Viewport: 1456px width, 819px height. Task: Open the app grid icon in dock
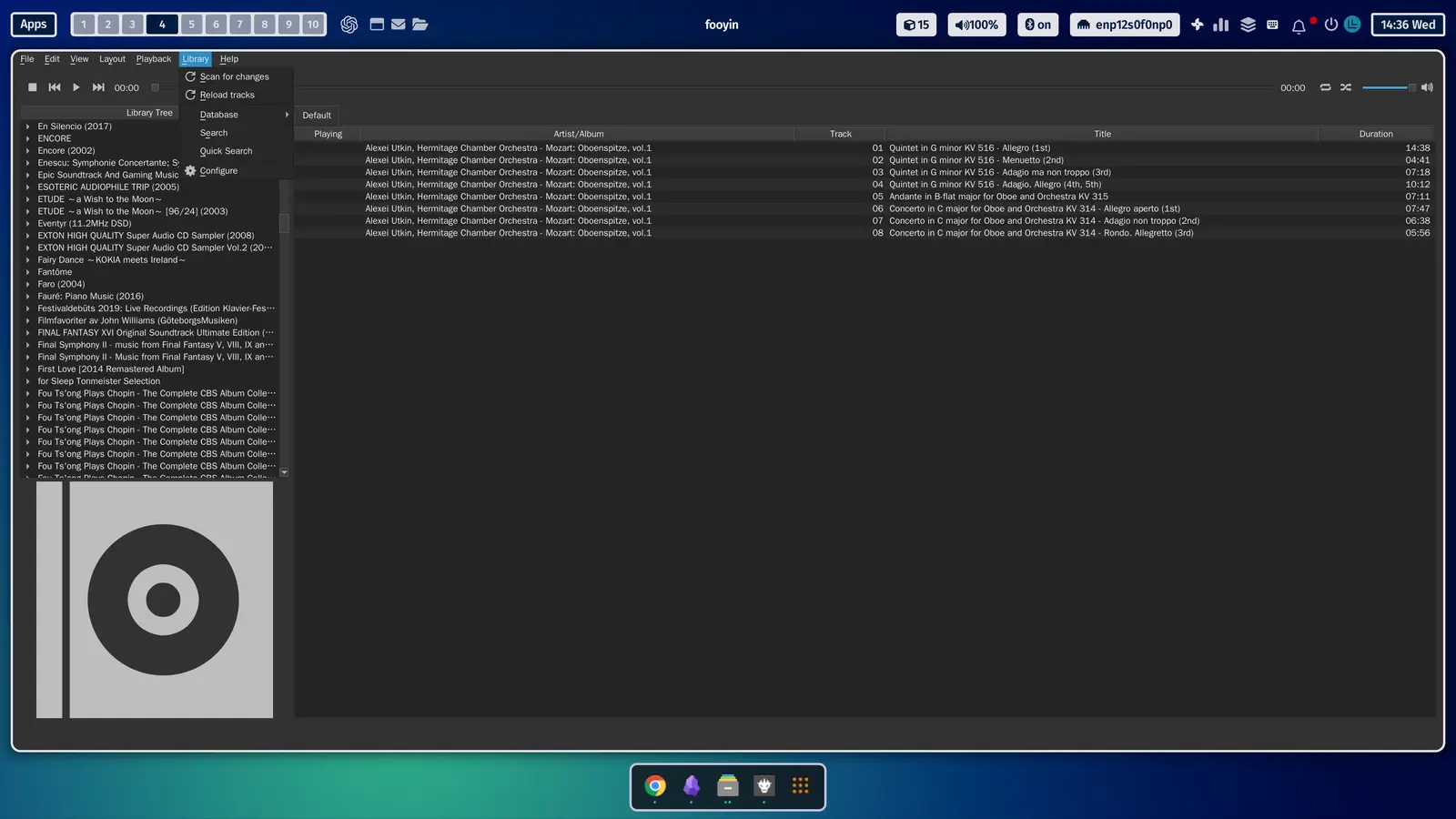click(801, 785)
